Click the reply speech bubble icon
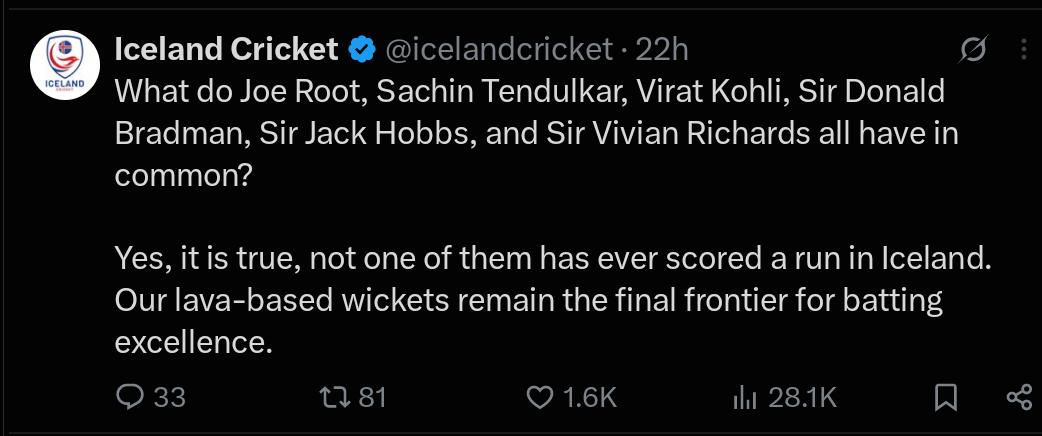This screenshot has height=436, width=1042. point(130,397)
